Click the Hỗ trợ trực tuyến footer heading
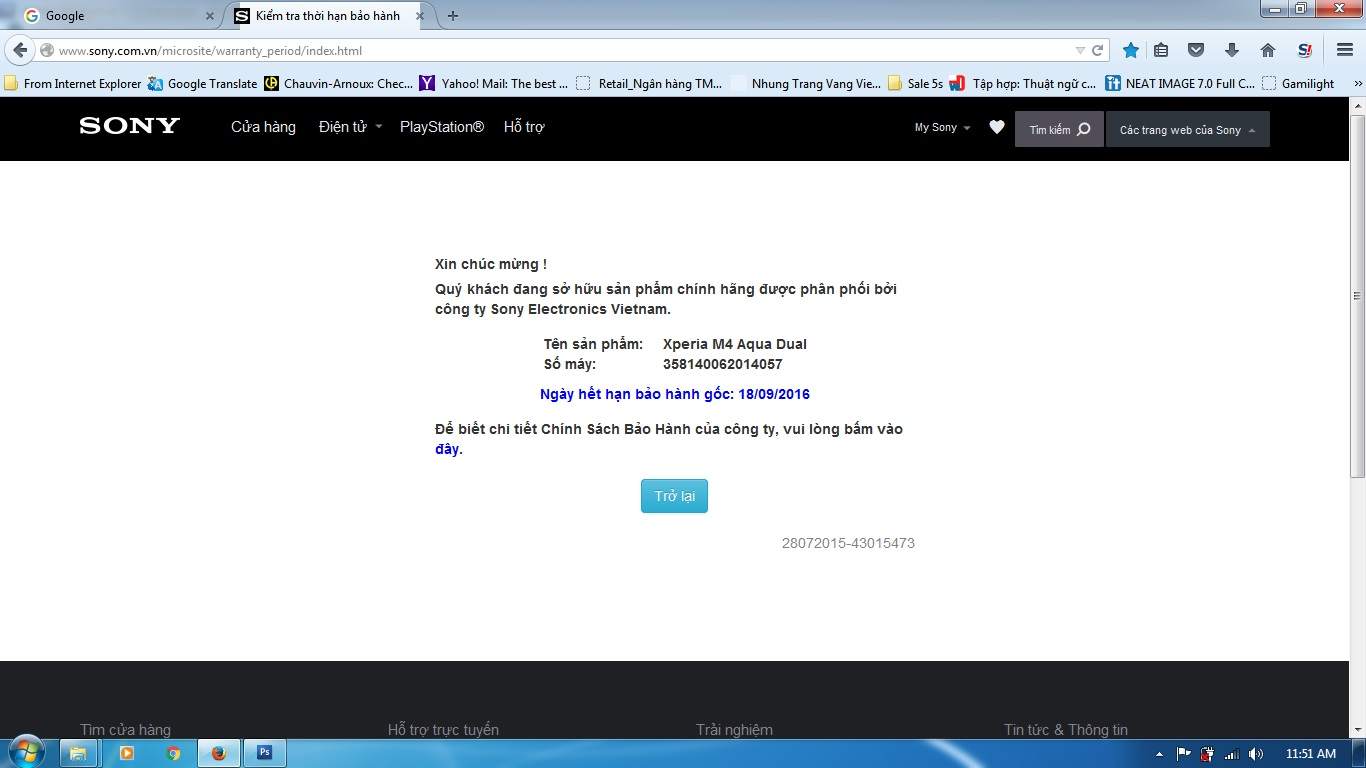This screenshot has height=768, width=1366. coord(443,730)
